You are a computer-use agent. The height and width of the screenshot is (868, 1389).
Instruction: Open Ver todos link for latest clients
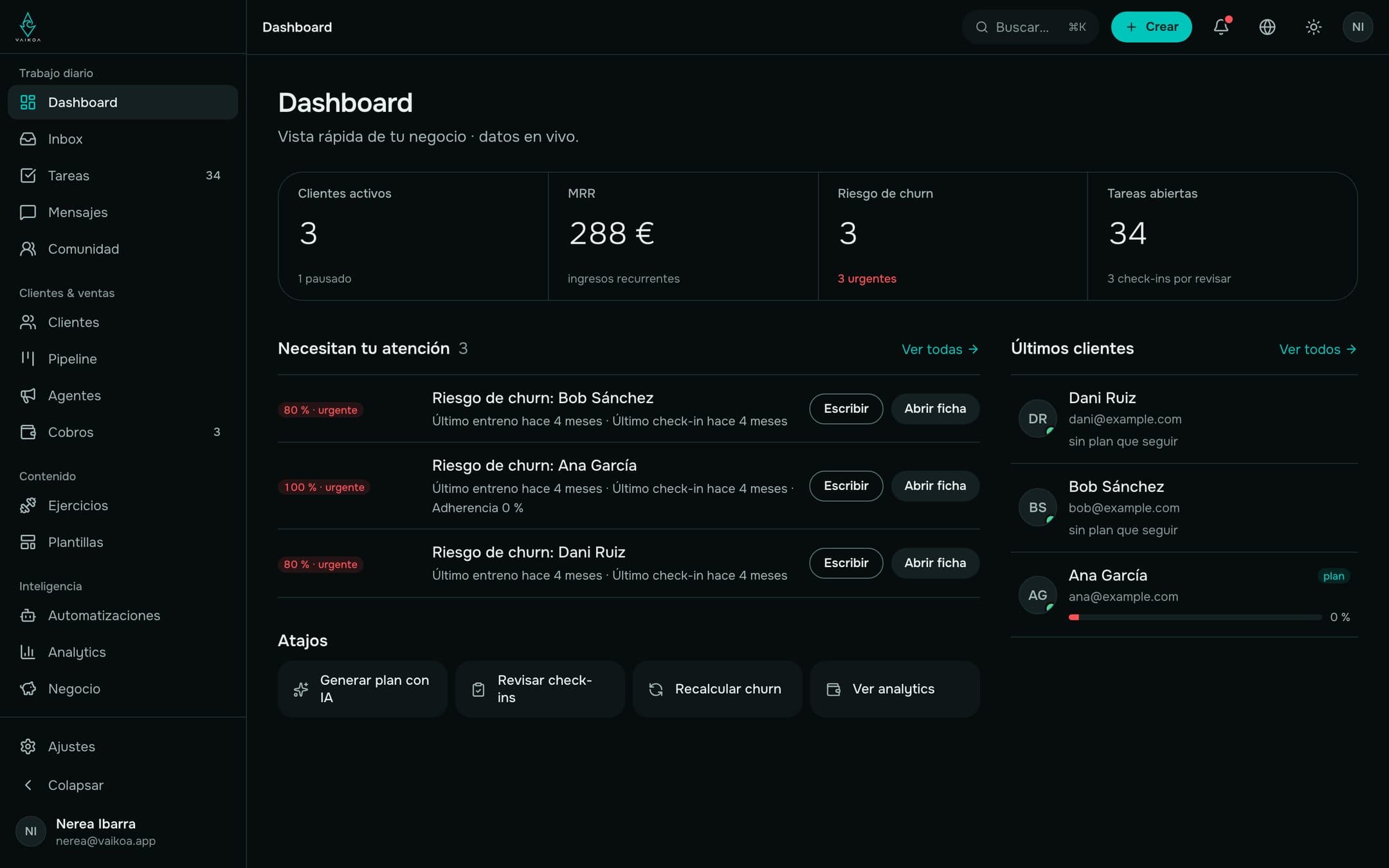tap(1318, 349)
